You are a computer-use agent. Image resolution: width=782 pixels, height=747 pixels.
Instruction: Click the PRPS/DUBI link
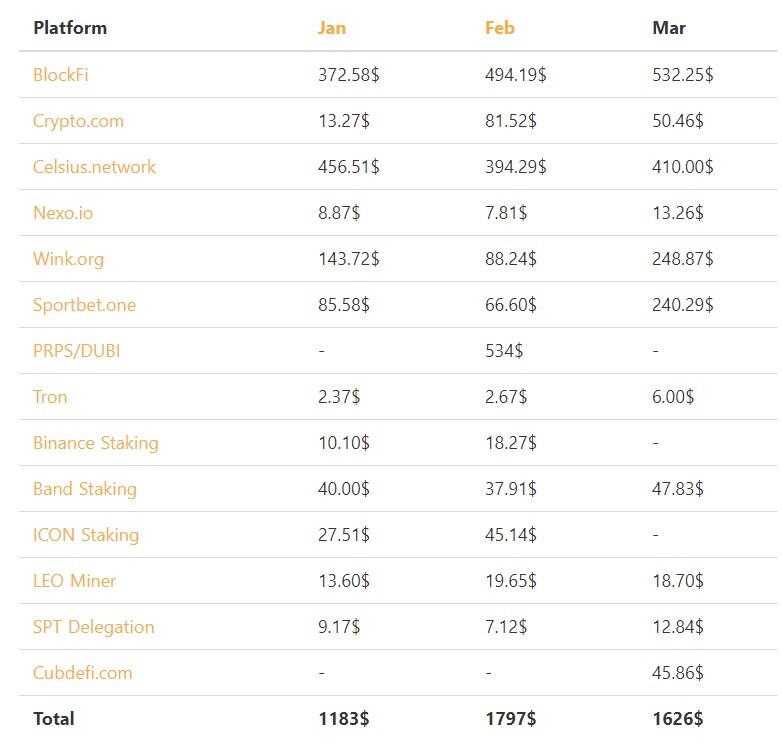(x=76, y=351)
